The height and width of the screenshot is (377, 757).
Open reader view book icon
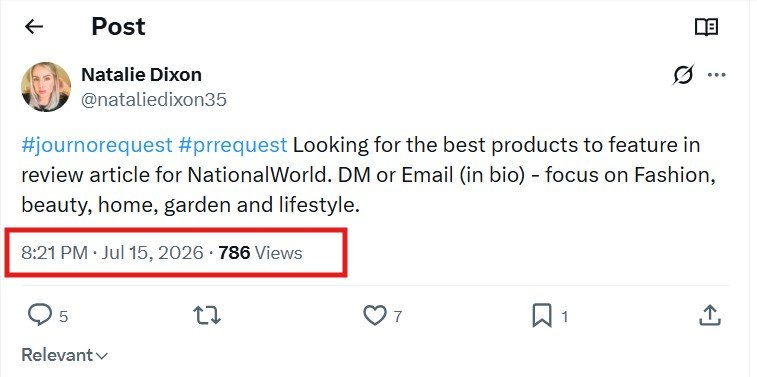(706, 27)
